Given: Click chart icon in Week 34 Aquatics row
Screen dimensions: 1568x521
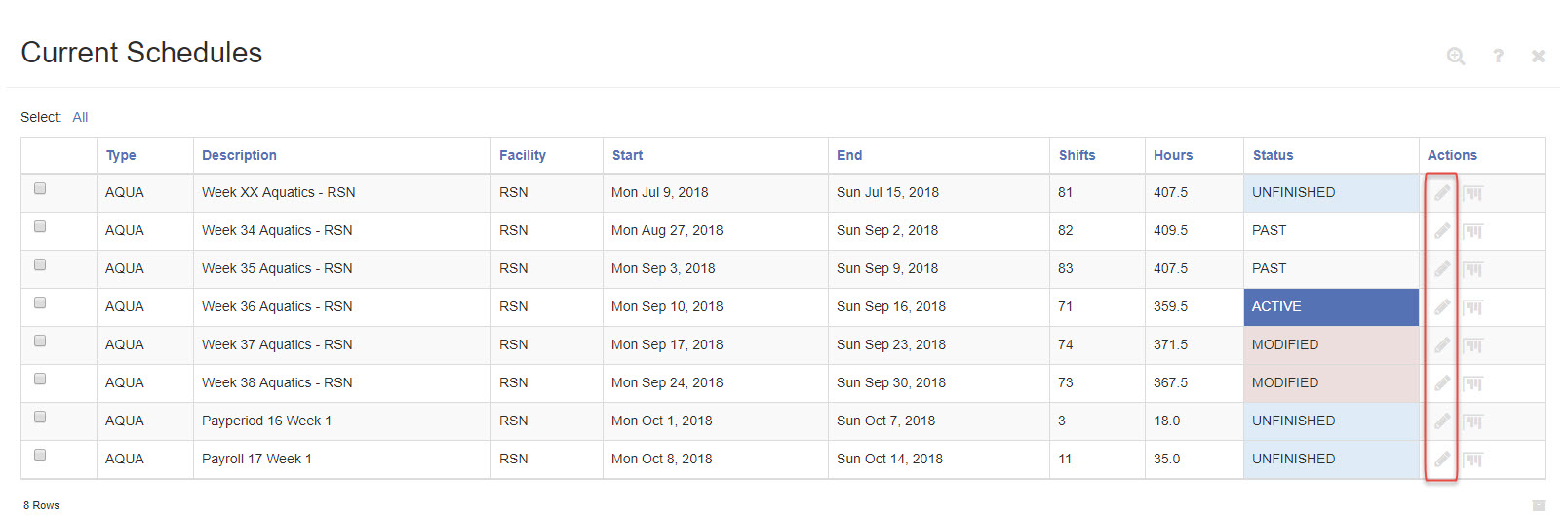Looking at the screenshot, I should click(x=1472, y=231).
